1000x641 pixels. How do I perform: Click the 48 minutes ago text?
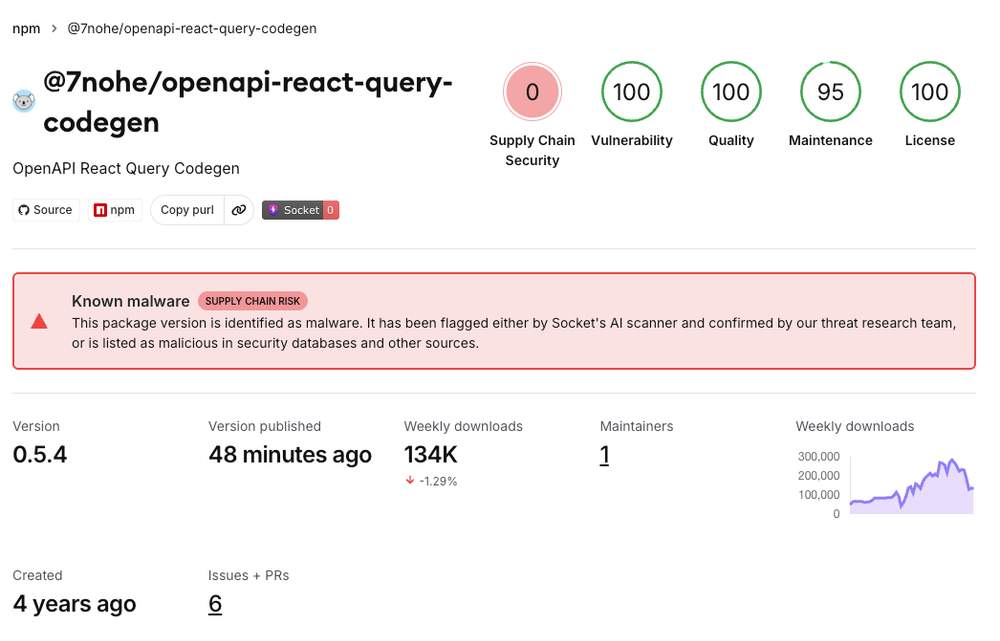point(290,455)
